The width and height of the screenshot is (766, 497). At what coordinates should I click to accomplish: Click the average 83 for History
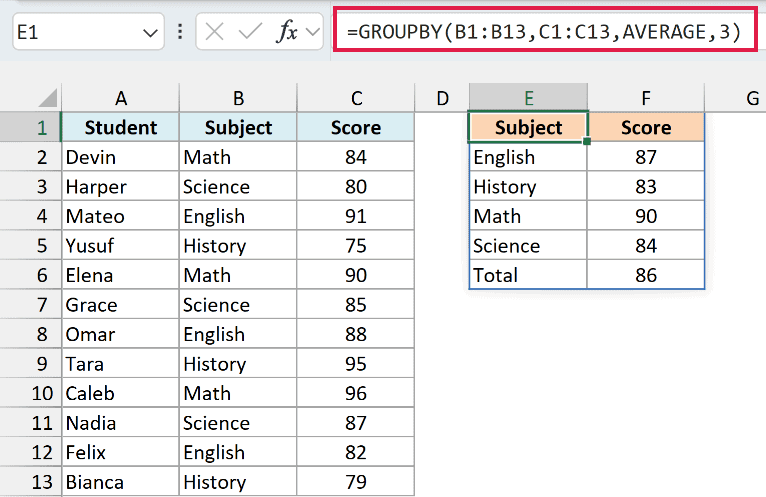pos(646,187)
